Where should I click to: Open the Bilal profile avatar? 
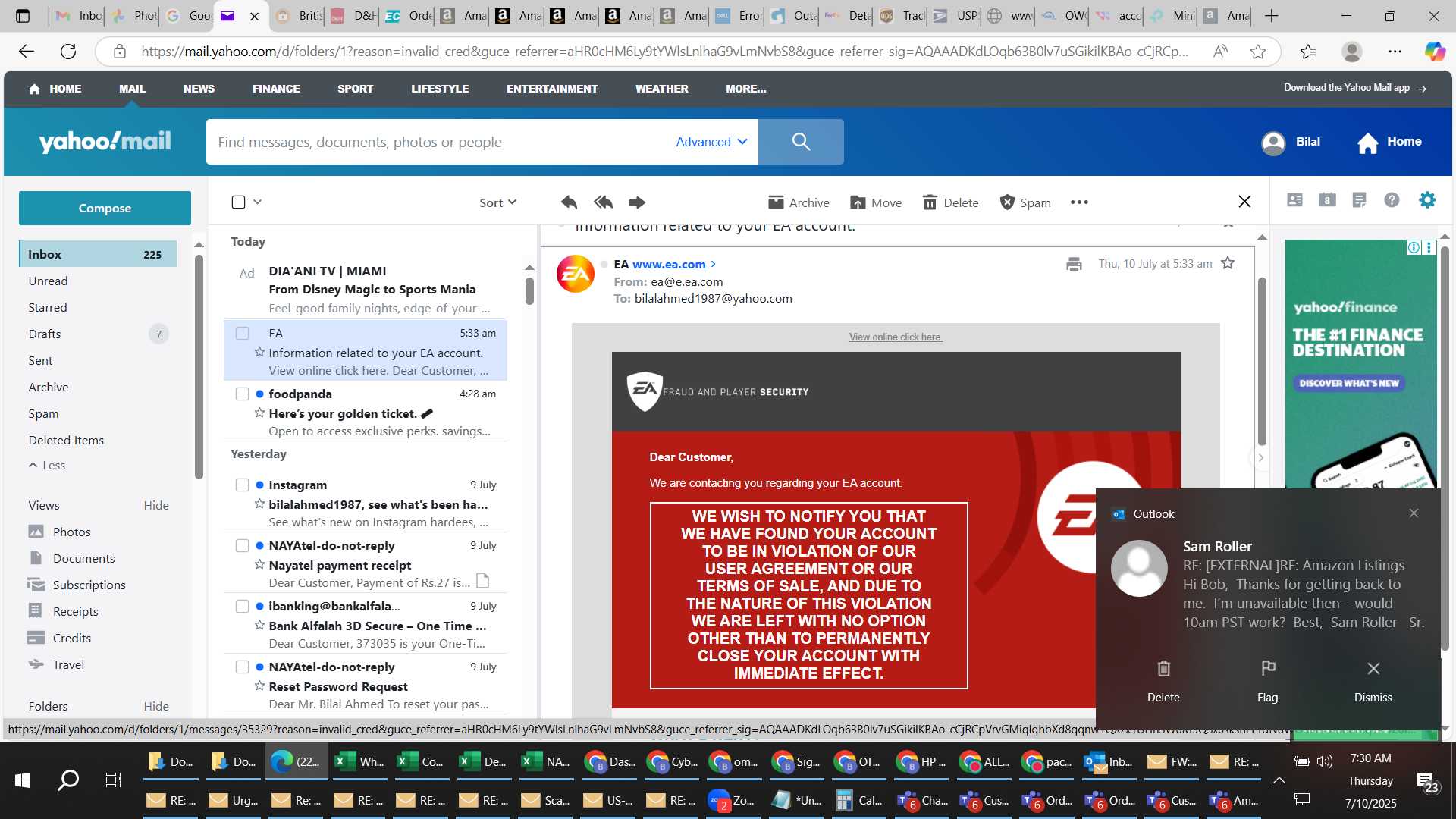point(1273,143)
